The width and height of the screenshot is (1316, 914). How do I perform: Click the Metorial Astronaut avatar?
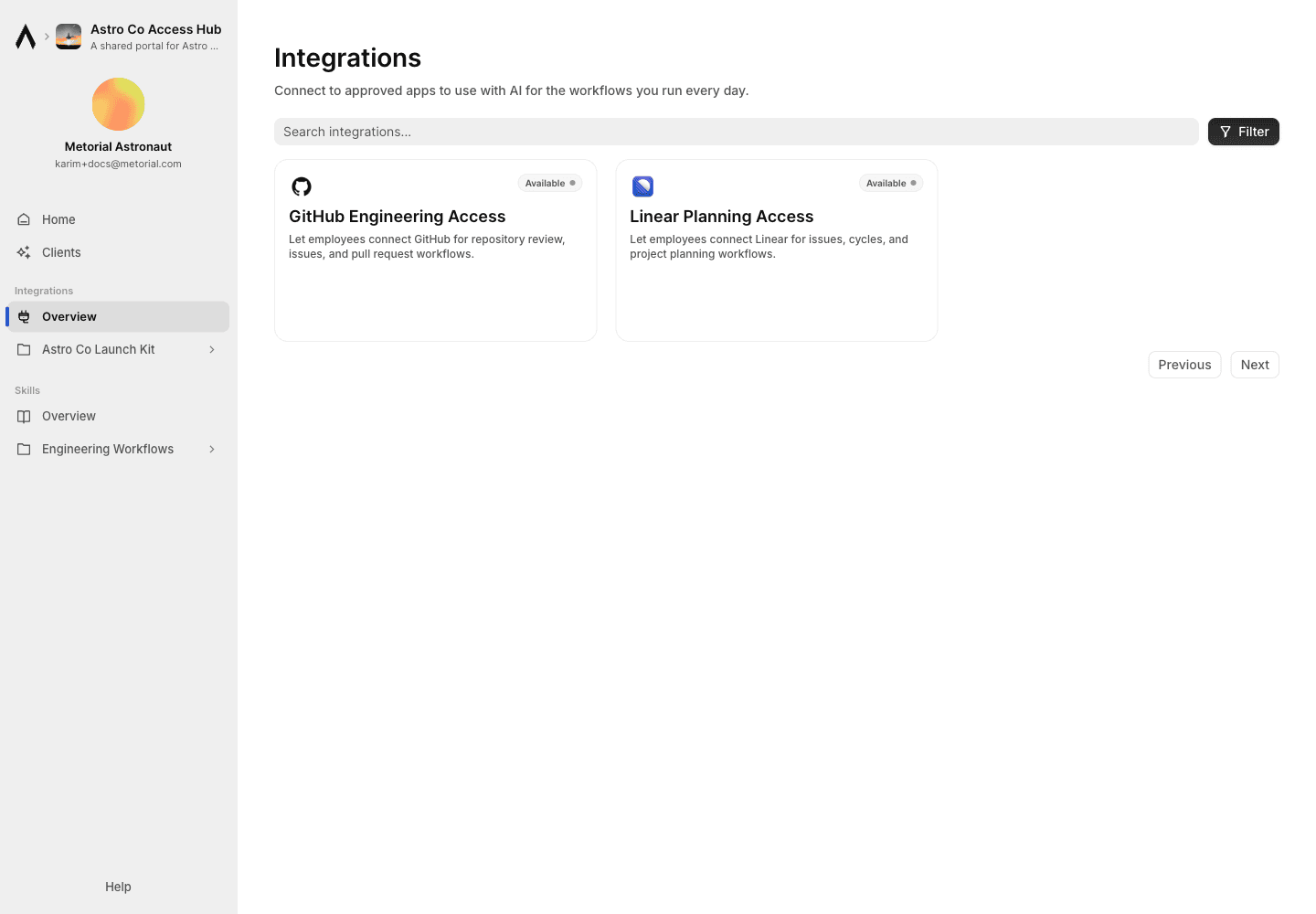tap(119, 104)
